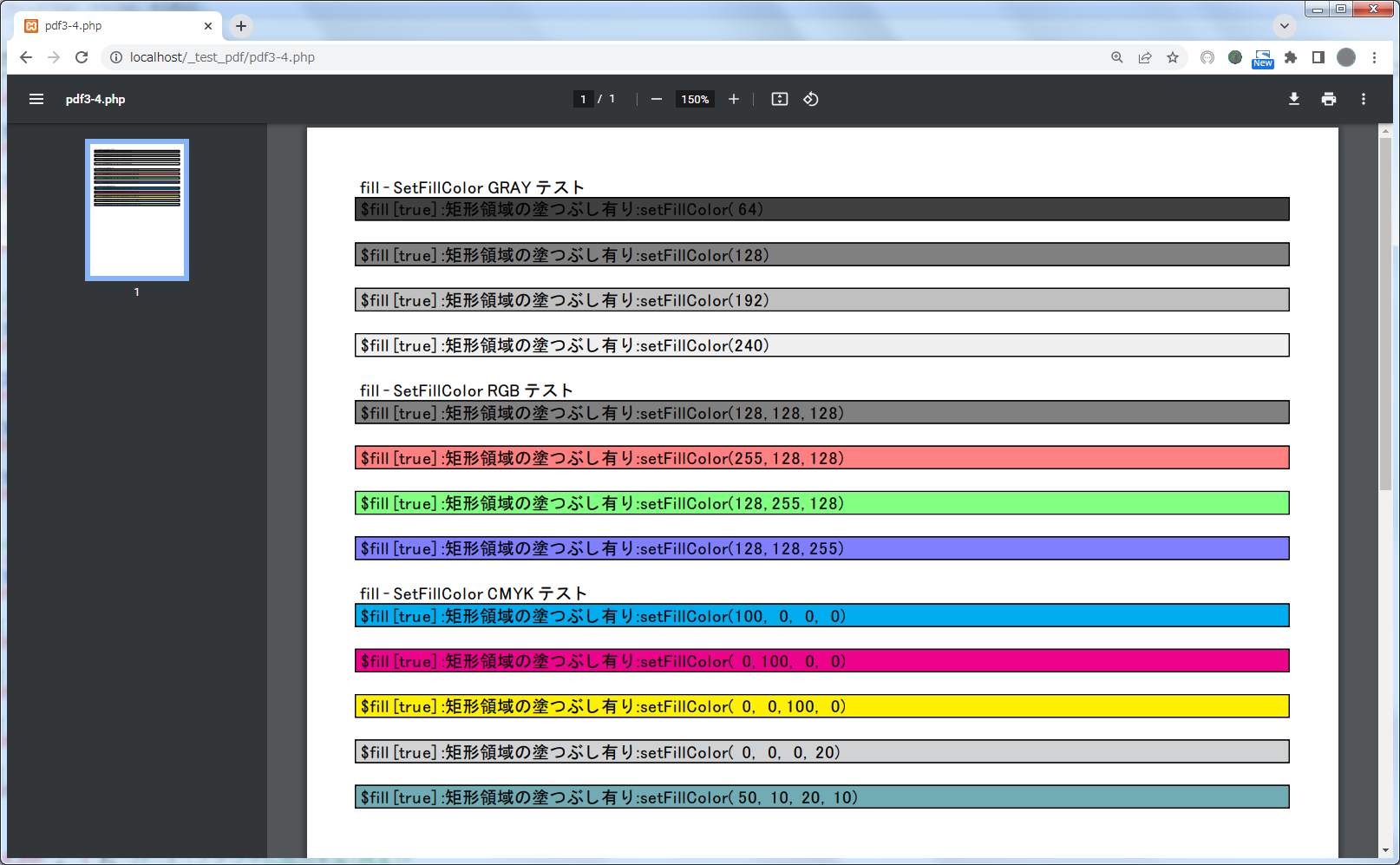The height and width of the screenshot is (865, 1400).
Task: Click heading 'fill - SetFillColor CMYK テスト'
Action: 474,593
